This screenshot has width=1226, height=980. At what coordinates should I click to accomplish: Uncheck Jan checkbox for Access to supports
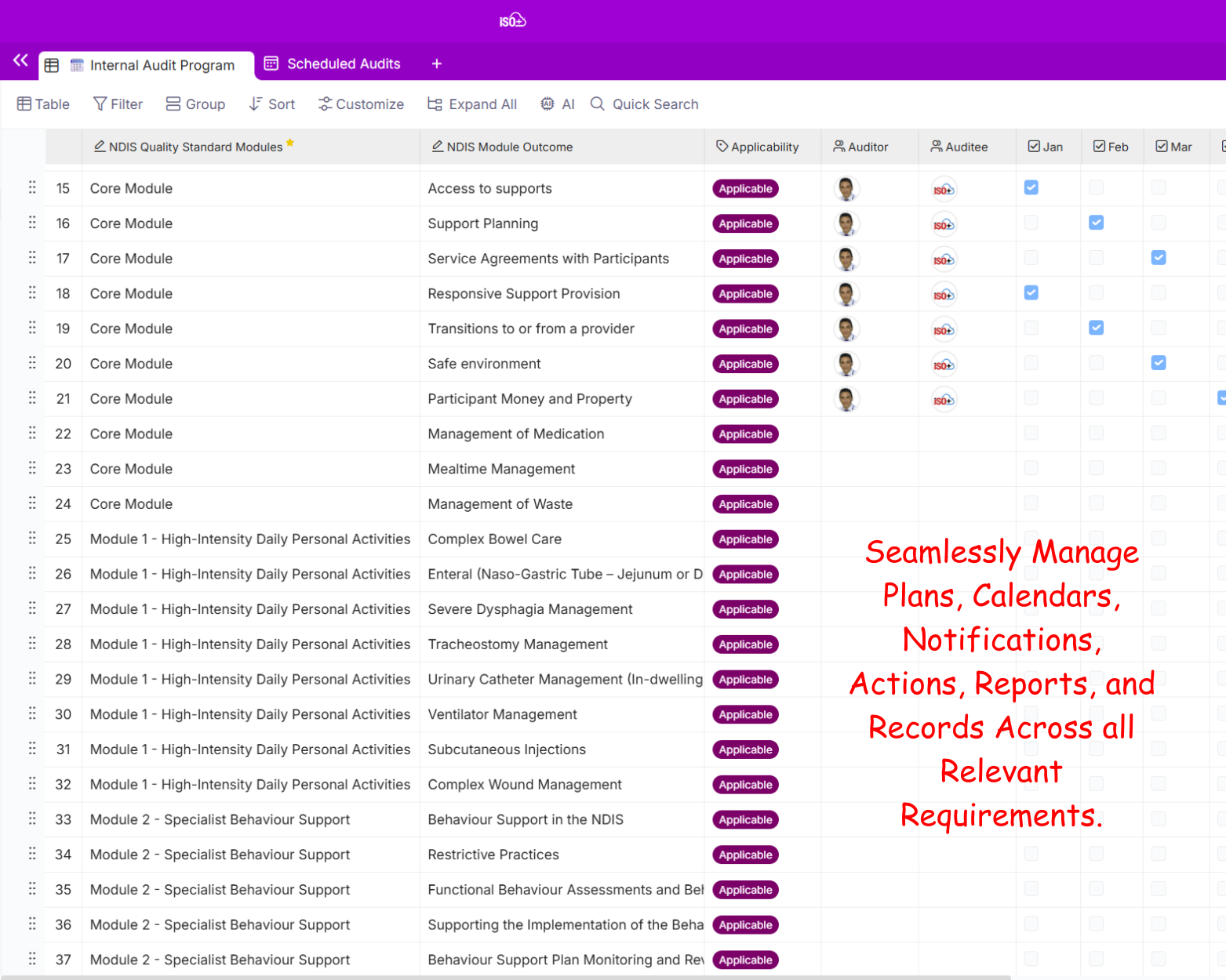coord(1031,187)
